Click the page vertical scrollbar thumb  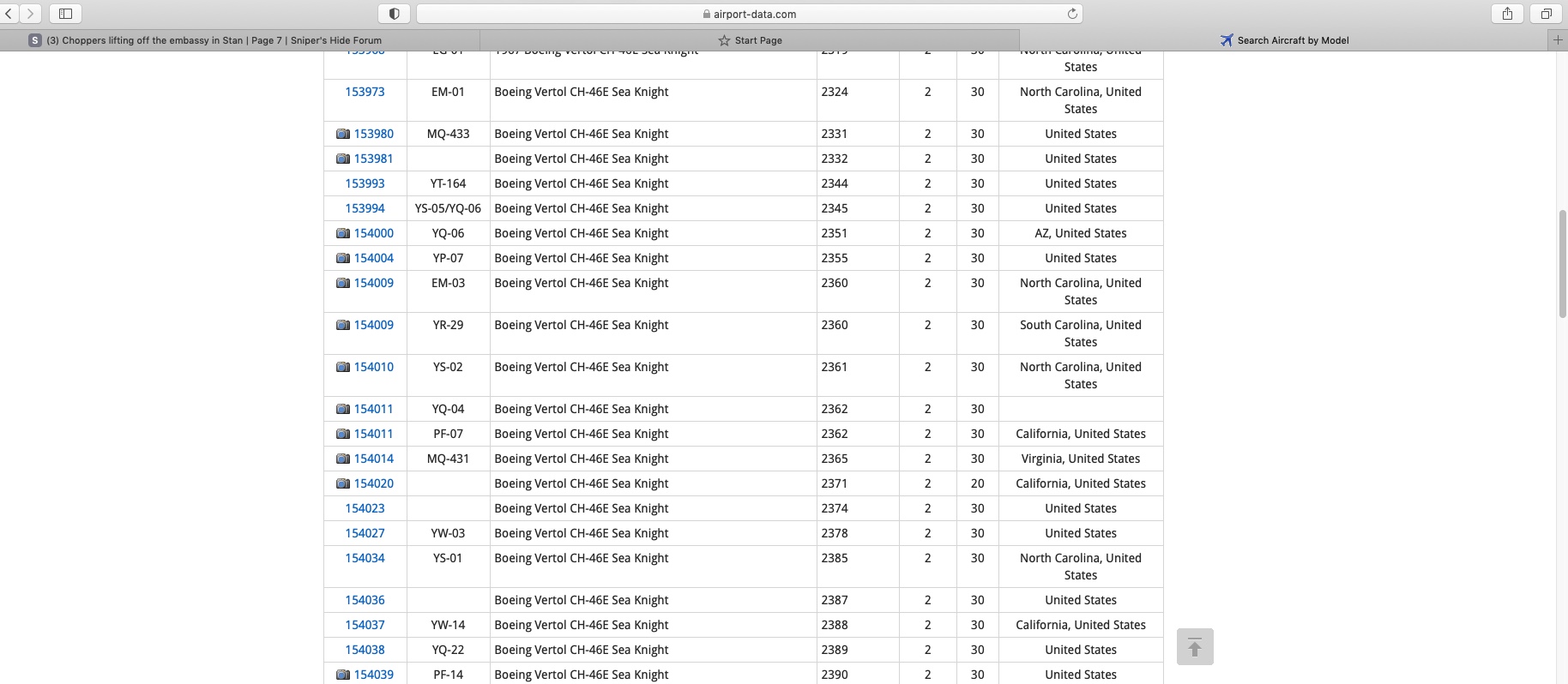coord(1562,264)
